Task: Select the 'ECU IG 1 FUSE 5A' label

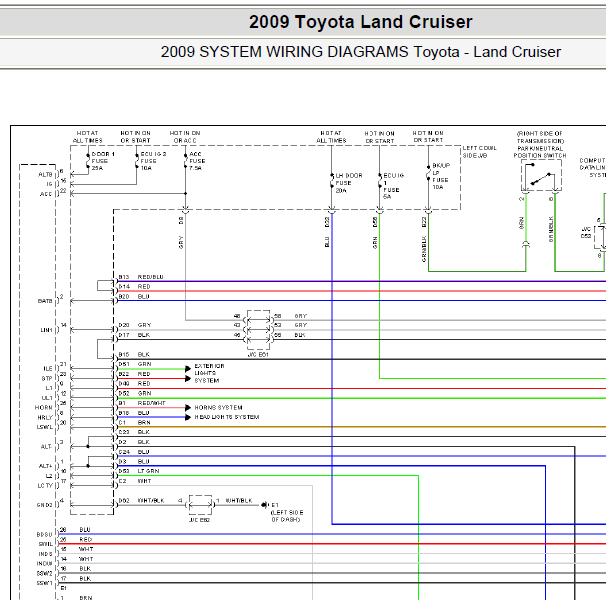Action: coord(393,186)
